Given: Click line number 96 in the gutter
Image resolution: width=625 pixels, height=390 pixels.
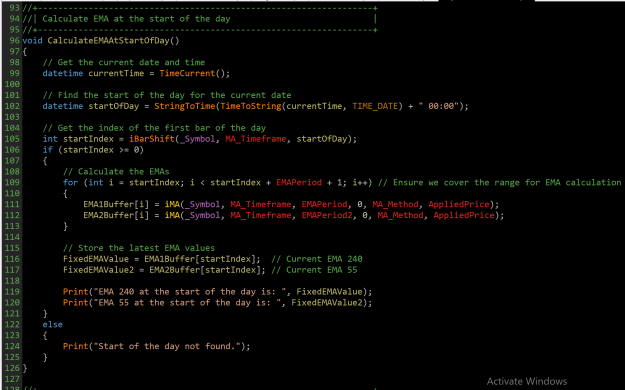Looking at the screenshot, I should click(14, 41).
